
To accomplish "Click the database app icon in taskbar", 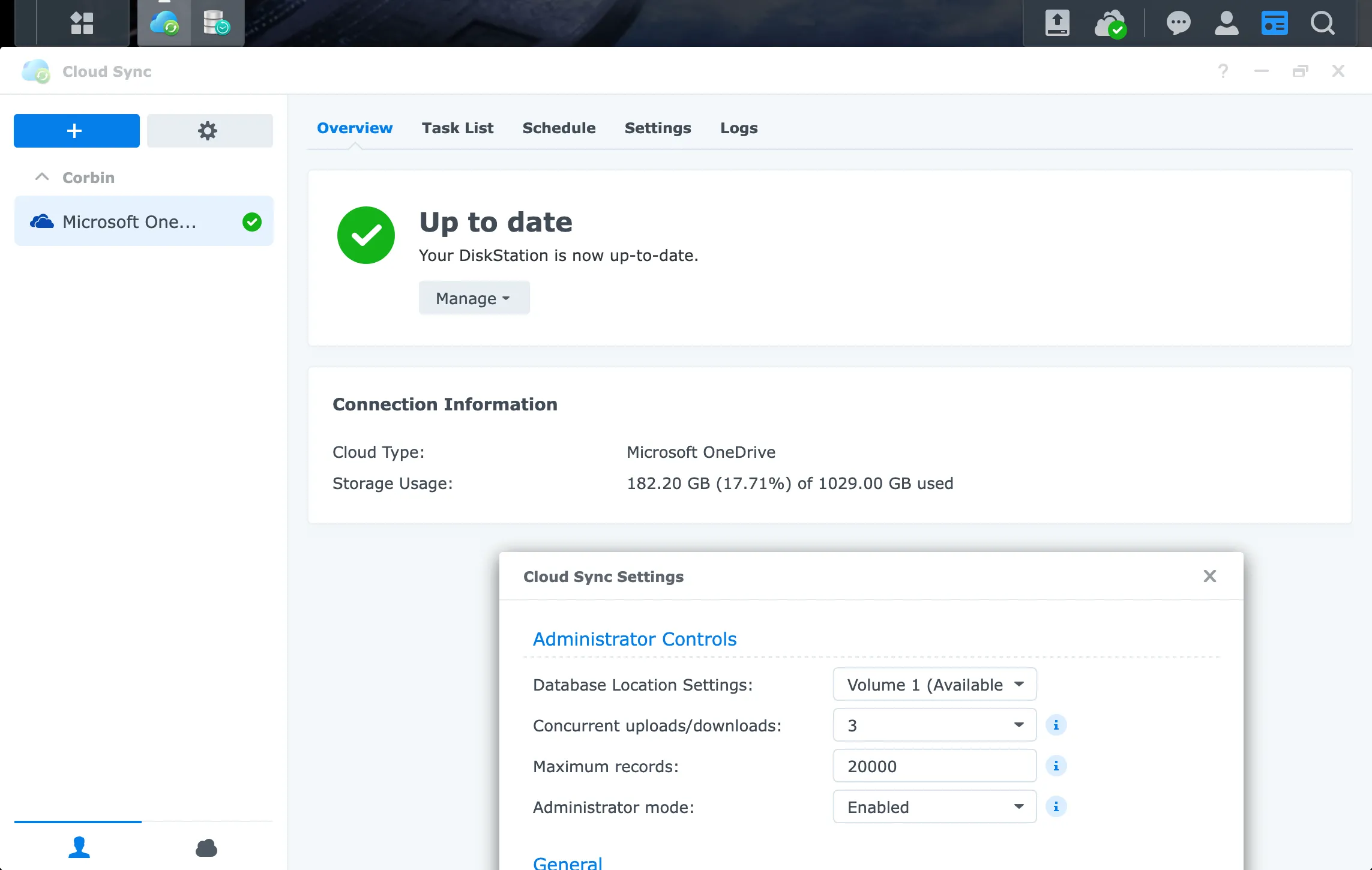I will pos(217,23).
